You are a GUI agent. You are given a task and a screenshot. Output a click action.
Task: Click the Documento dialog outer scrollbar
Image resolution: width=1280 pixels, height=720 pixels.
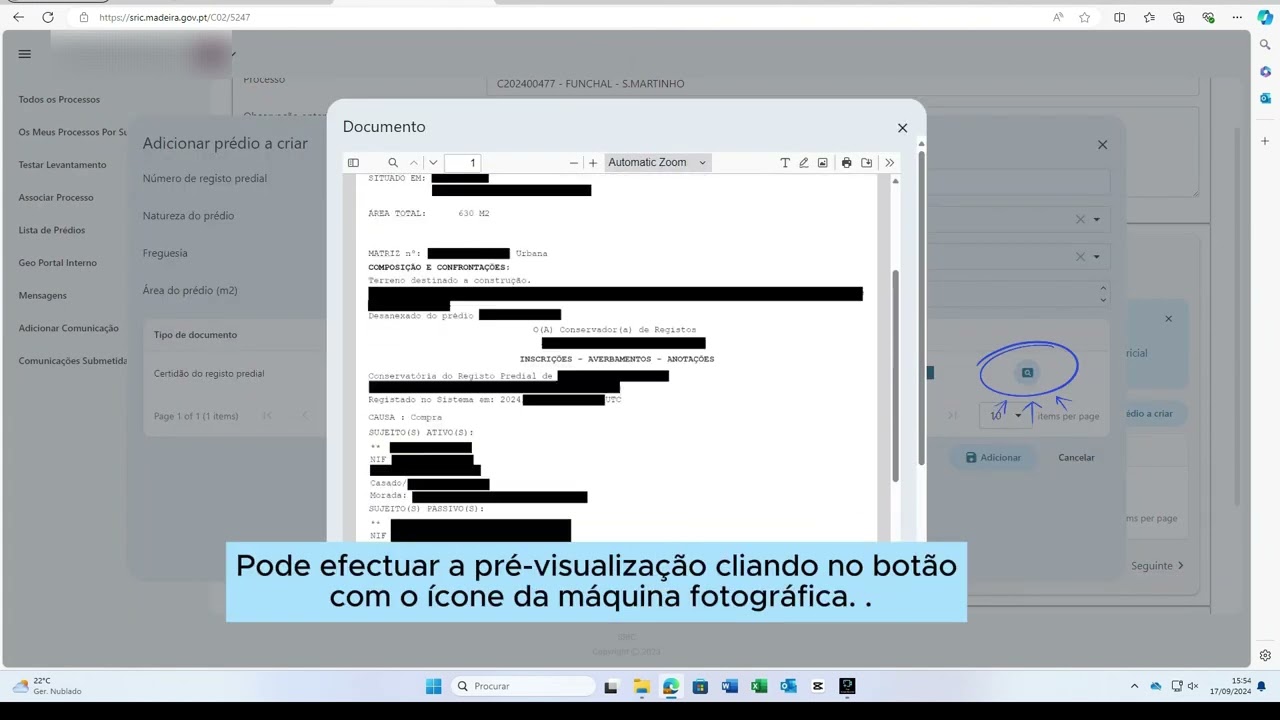pos(921,310)
